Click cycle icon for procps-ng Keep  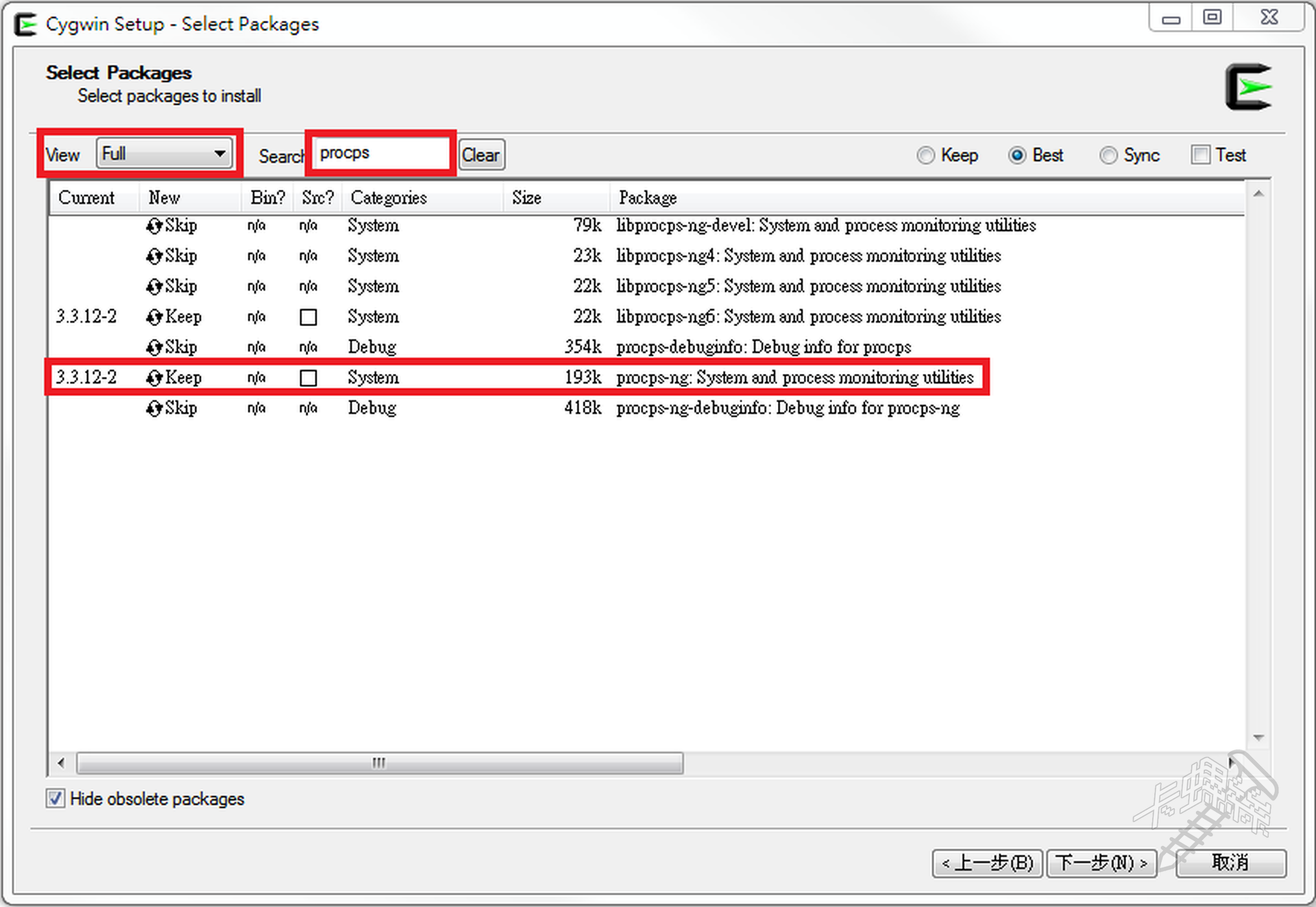tap(154, 377)
